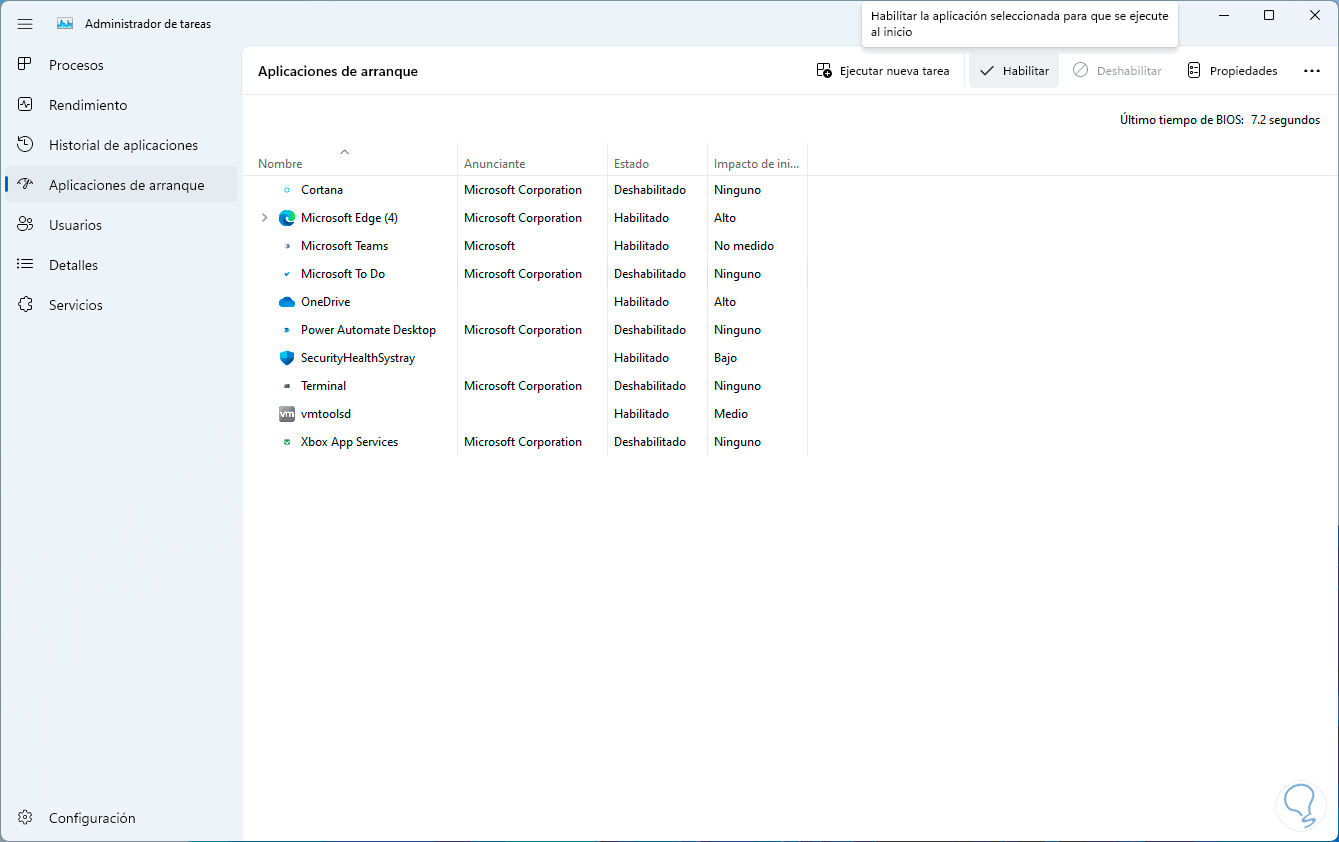The image size is (1339, 842).
Task: Click the vmtoolsd vm icon
Action: point(287,414)
